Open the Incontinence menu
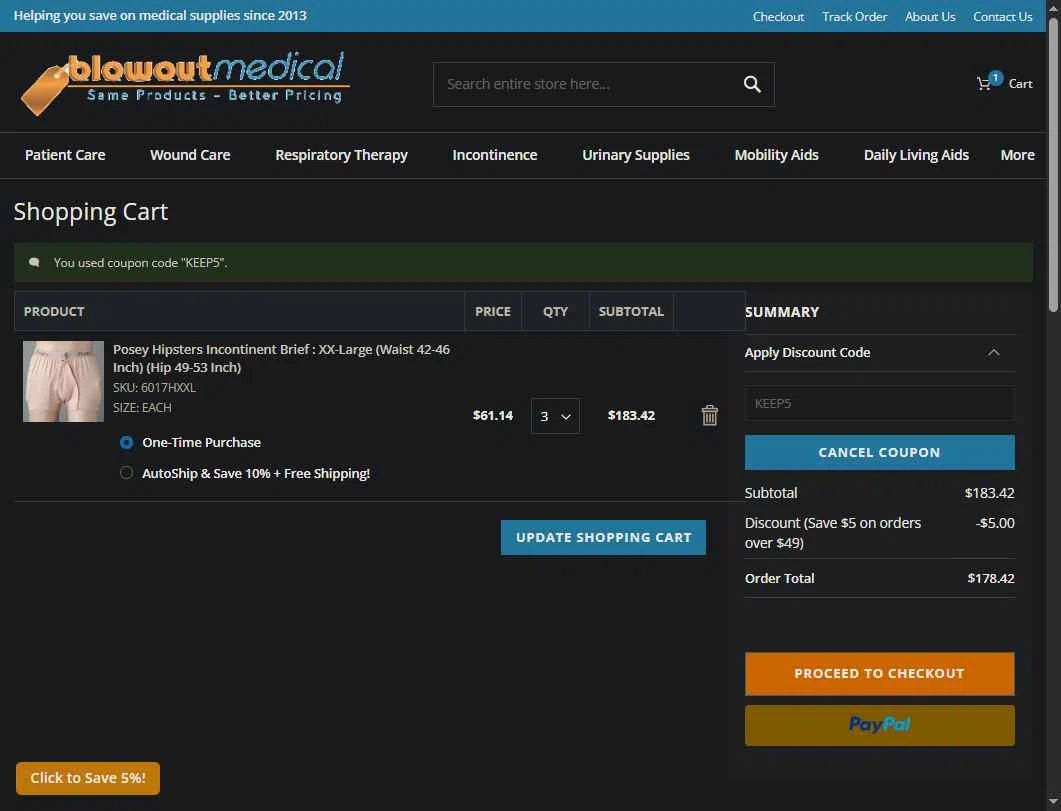 point(495,155)
